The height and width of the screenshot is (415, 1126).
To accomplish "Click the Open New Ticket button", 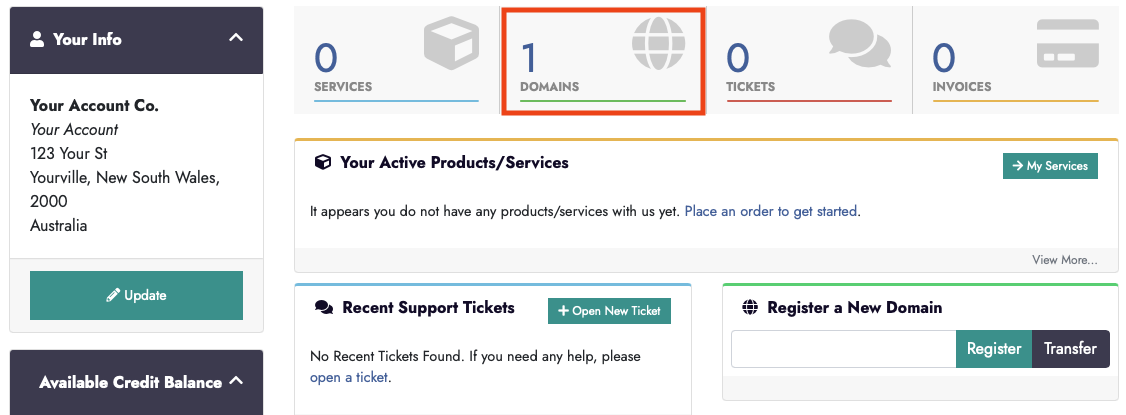I will [x=609, y=311].
